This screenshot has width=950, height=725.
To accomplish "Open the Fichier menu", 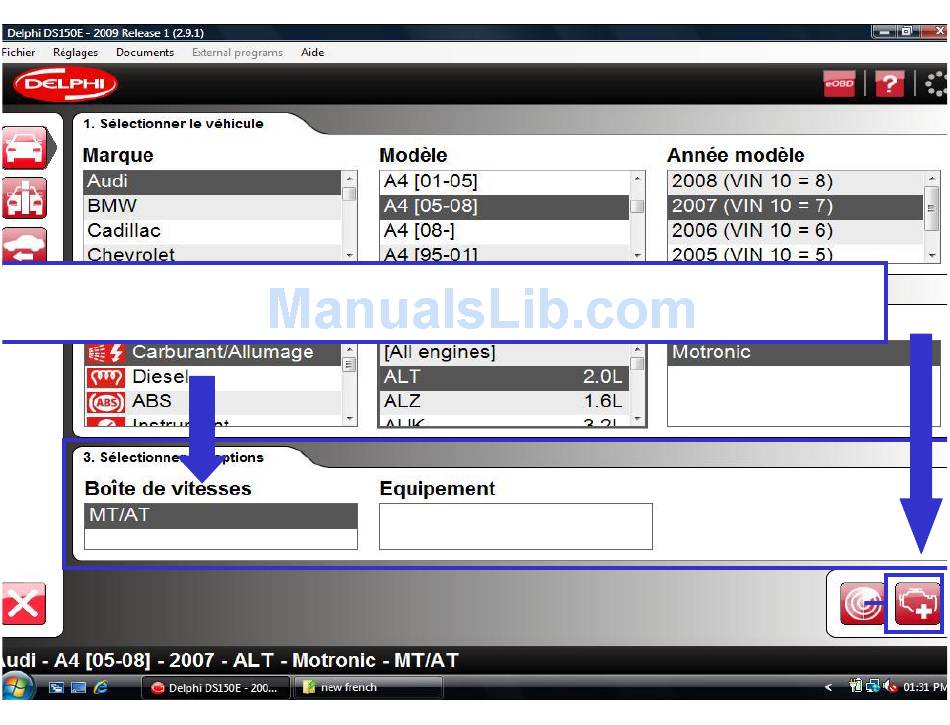I will 19,52.
